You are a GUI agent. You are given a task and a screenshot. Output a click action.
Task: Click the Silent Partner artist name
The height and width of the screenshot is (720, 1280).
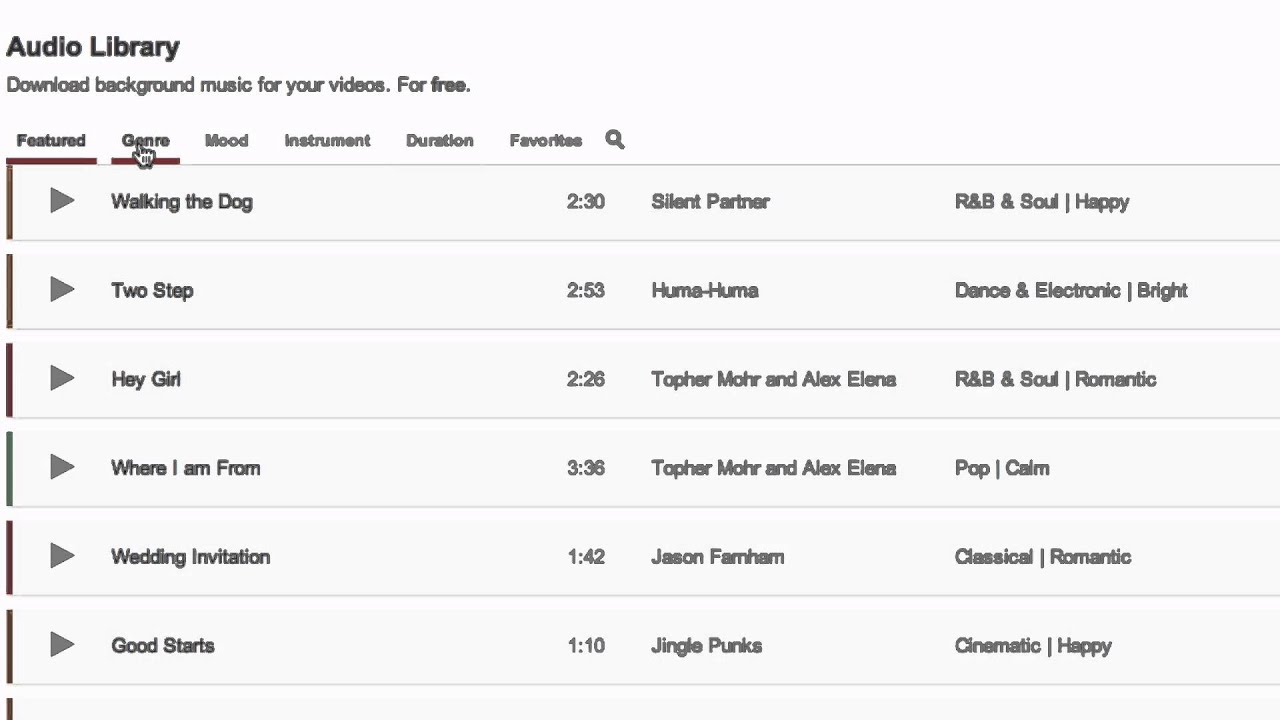(710, 202)
